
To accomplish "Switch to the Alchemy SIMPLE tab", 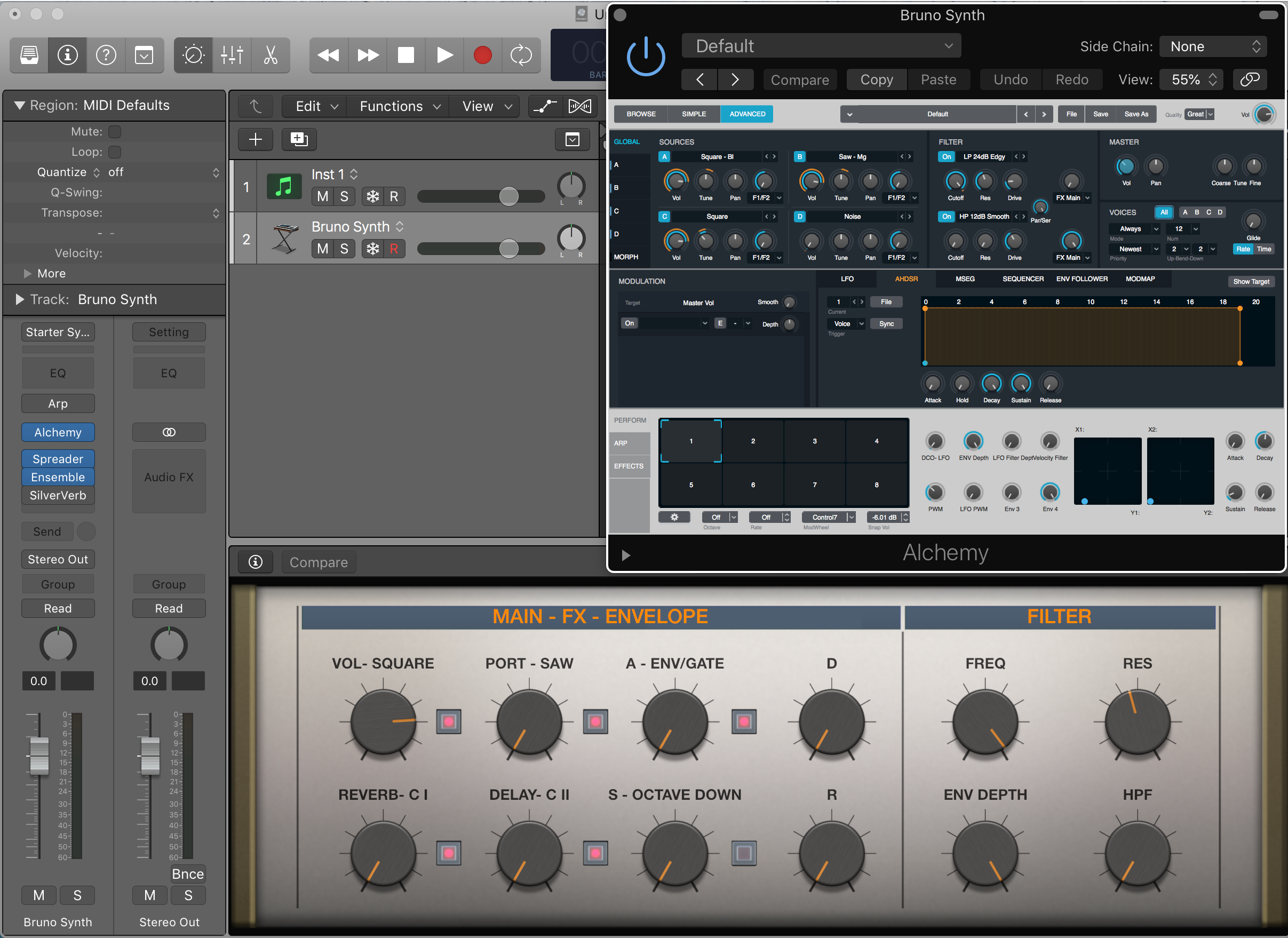I will (x=694, y=114).
